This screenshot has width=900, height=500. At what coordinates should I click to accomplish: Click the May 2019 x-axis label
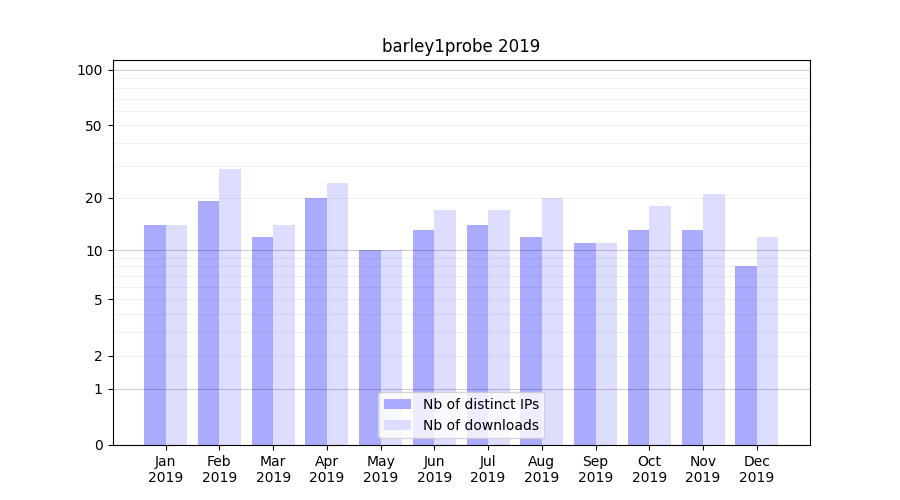381,469
